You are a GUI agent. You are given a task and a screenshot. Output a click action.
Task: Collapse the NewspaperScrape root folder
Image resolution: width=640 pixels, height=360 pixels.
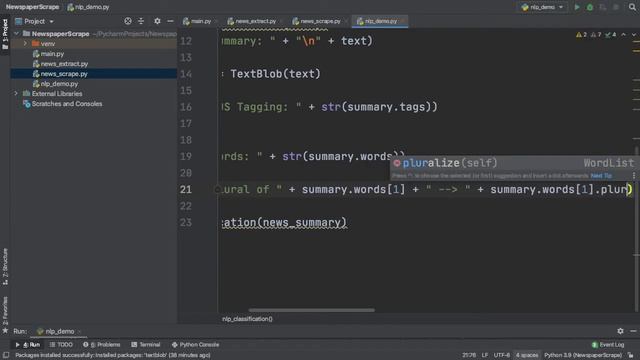16,34
